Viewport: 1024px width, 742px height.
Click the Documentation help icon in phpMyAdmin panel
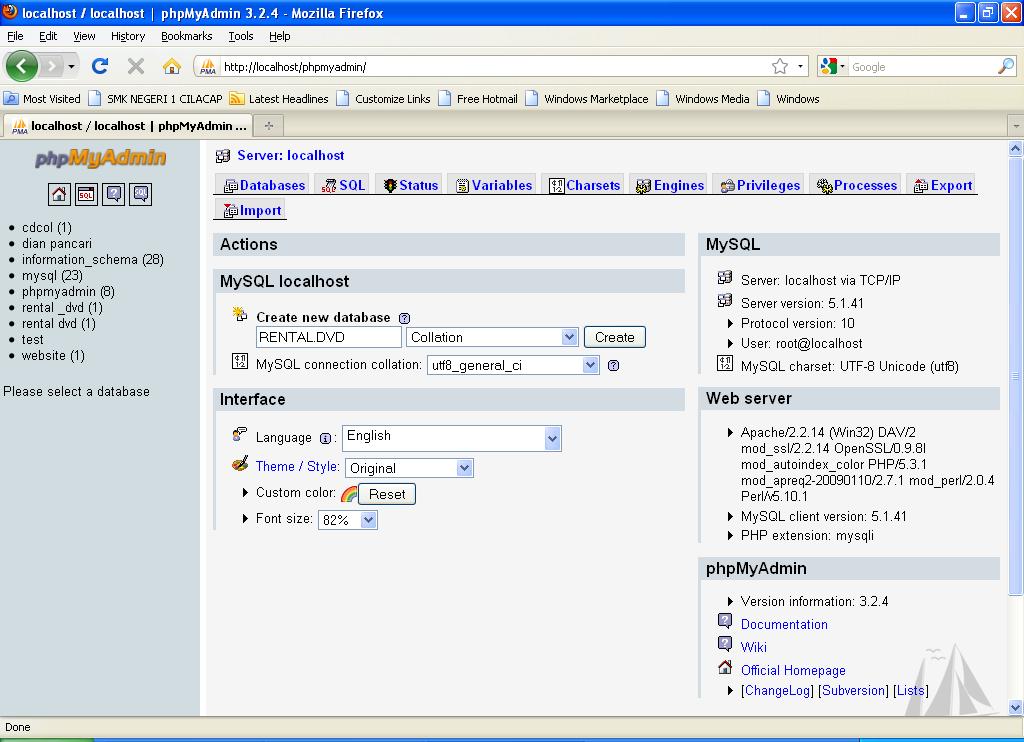pyautogui.click(x=725, y=621)
